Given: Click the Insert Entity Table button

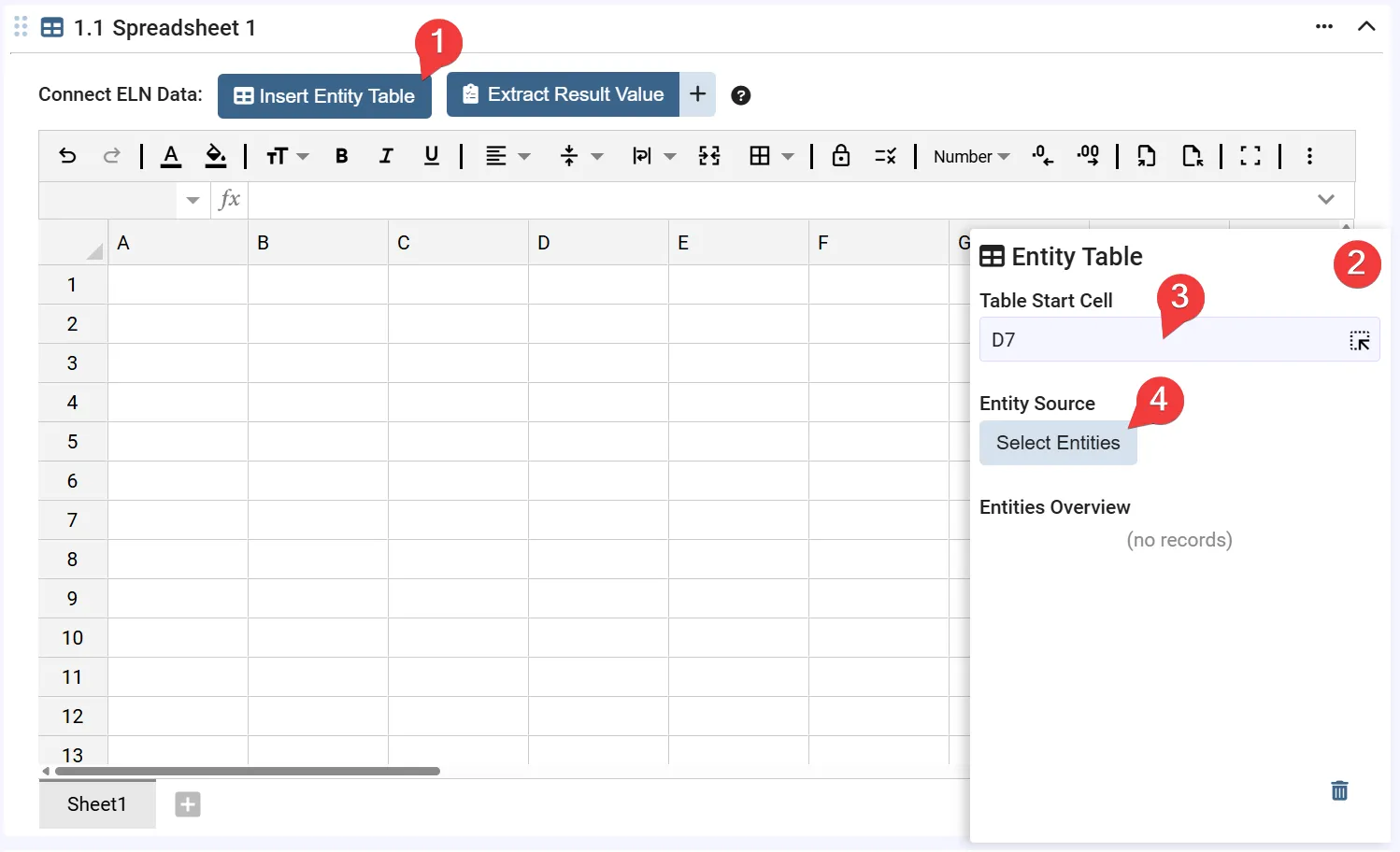Looking at the screenshot, I should (x=324, y=96).
